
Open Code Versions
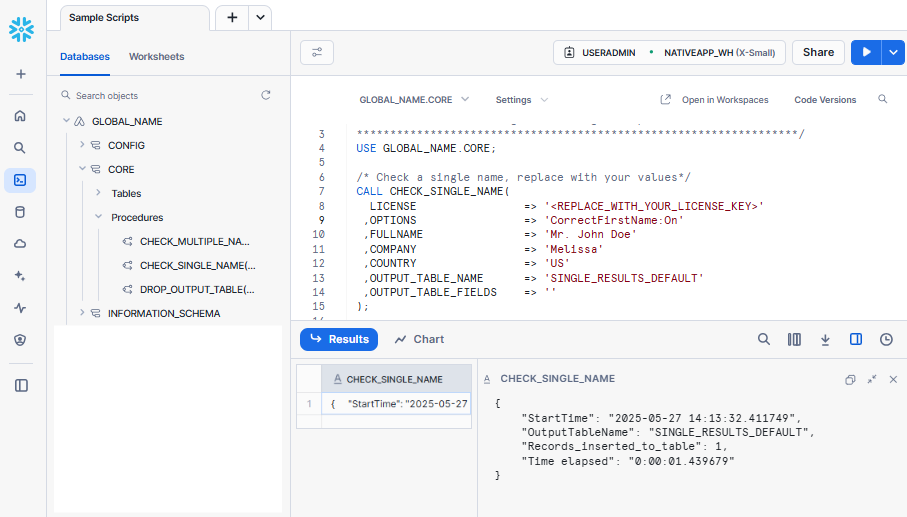point(825,99)
